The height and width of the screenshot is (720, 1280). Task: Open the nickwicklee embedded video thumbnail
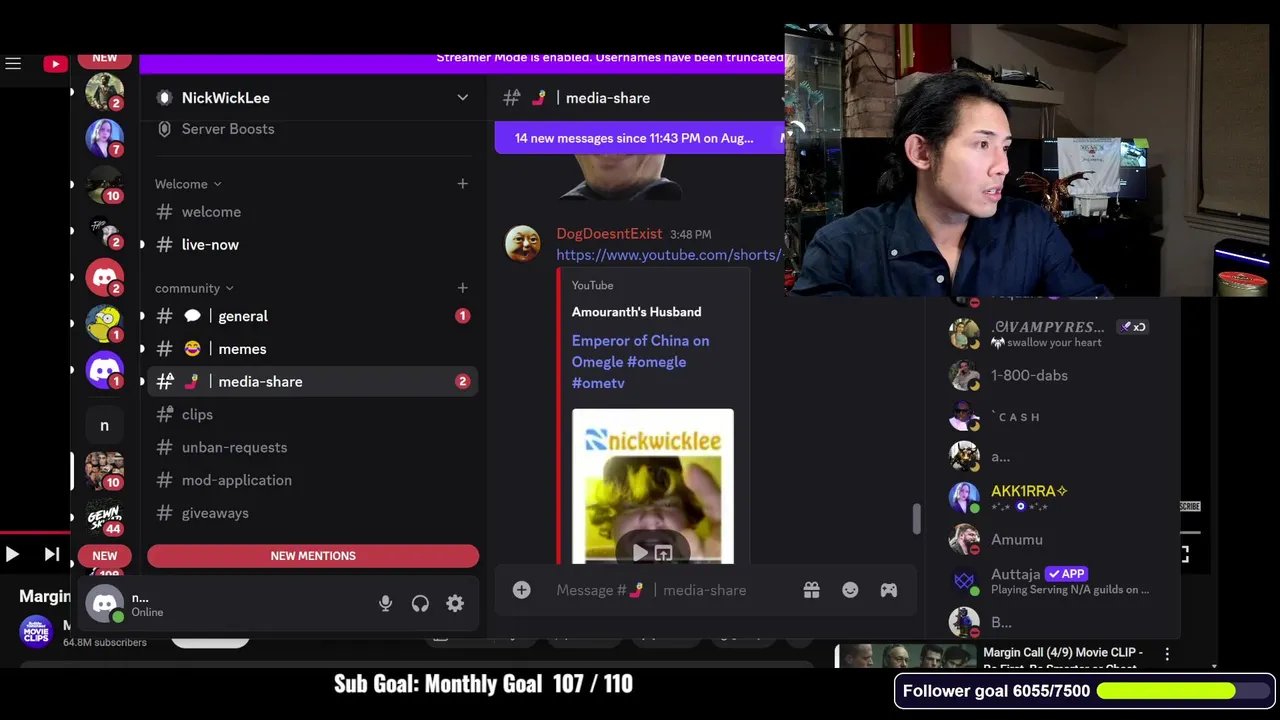pos(653,486)
